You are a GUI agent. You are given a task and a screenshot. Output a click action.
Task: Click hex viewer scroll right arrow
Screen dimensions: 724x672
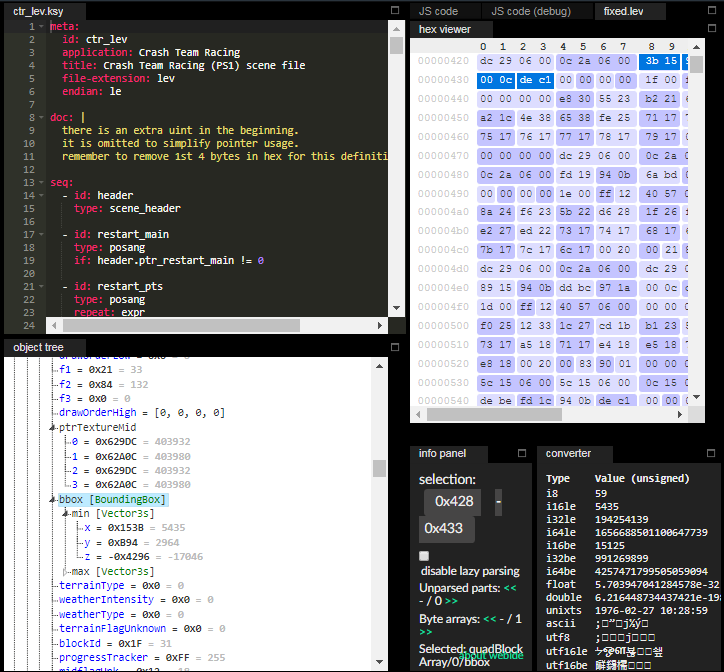click(x=680, y=415)
